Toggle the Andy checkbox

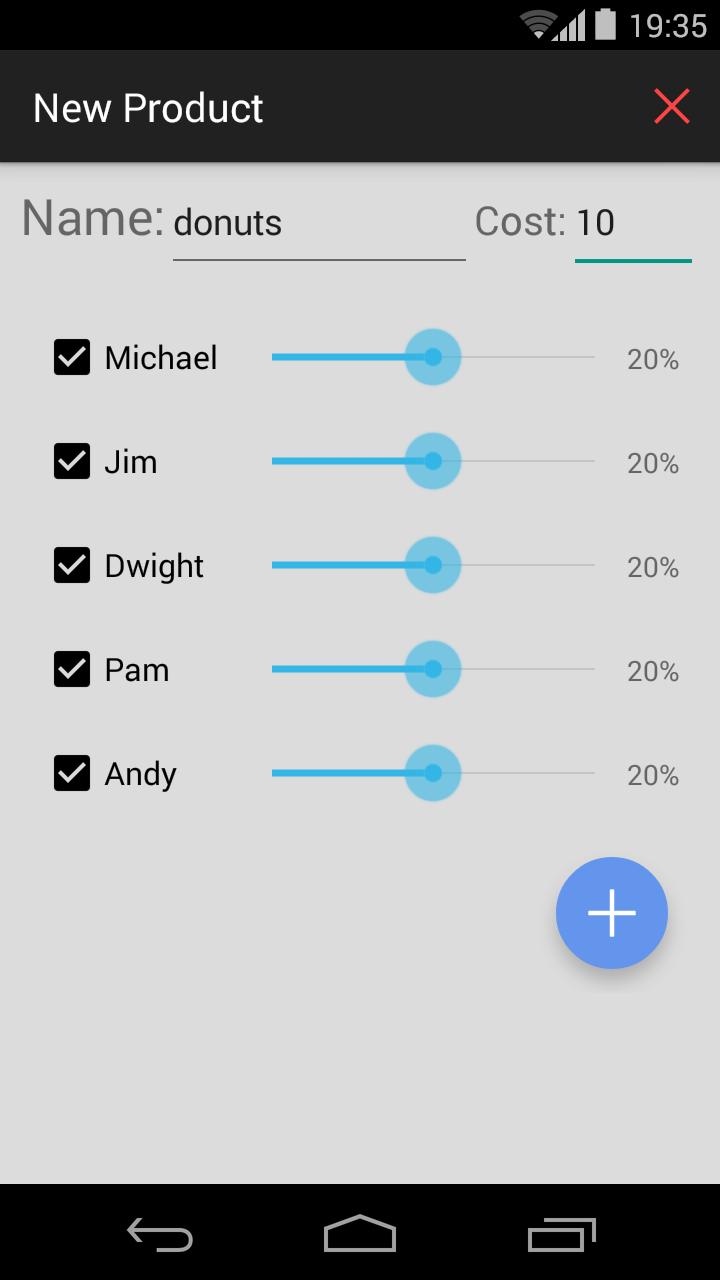72,773
